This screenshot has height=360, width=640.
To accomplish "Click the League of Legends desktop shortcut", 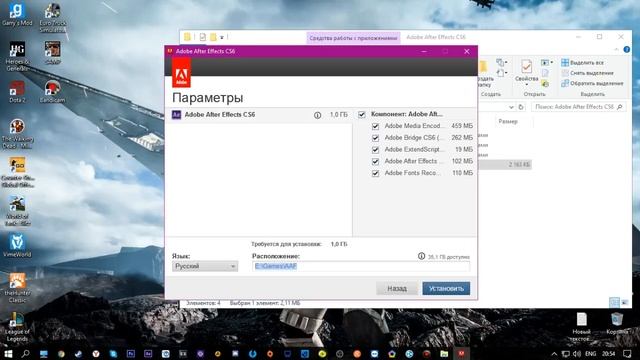I will (17, 327).
